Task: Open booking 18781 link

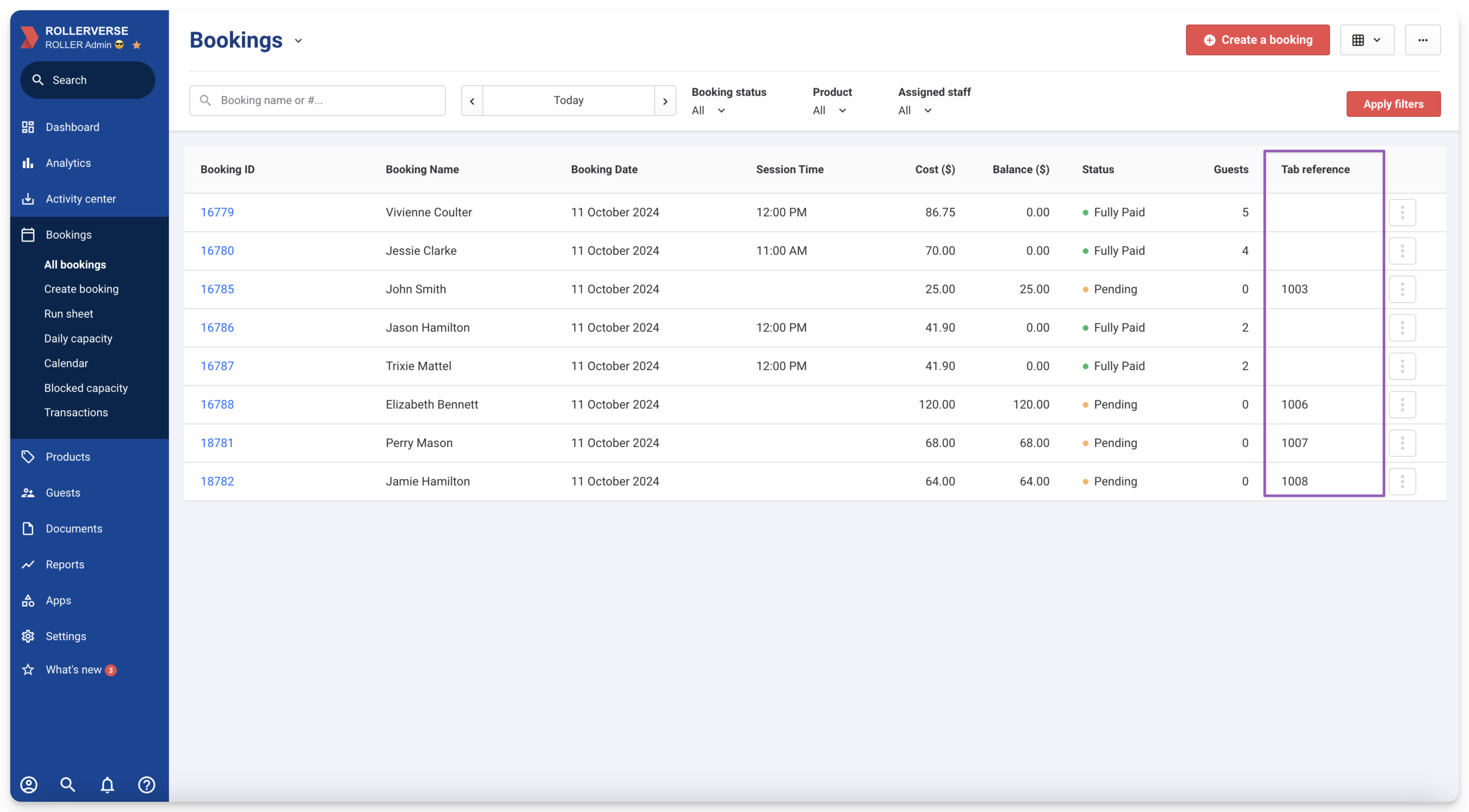Action: [x=217, y=443]
